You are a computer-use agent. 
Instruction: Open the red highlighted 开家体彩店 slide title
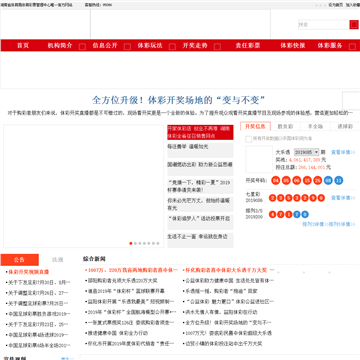(x=200, y=132)
